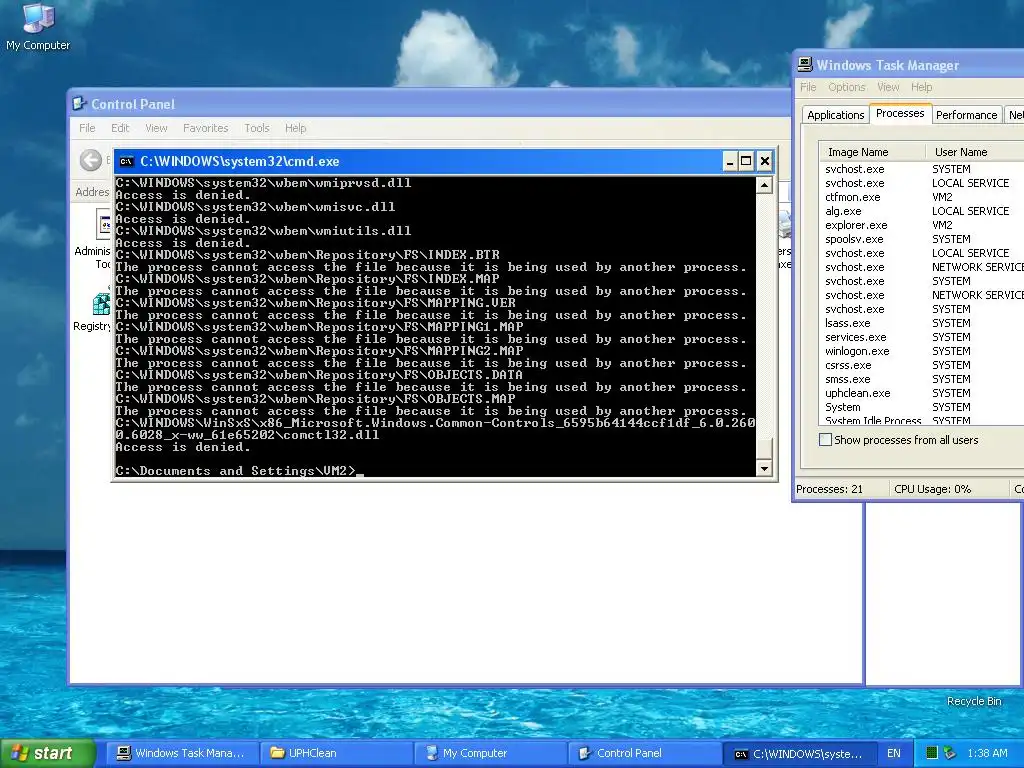
Task: Switch to Performance tab in Task Manager
Action: 967,115
